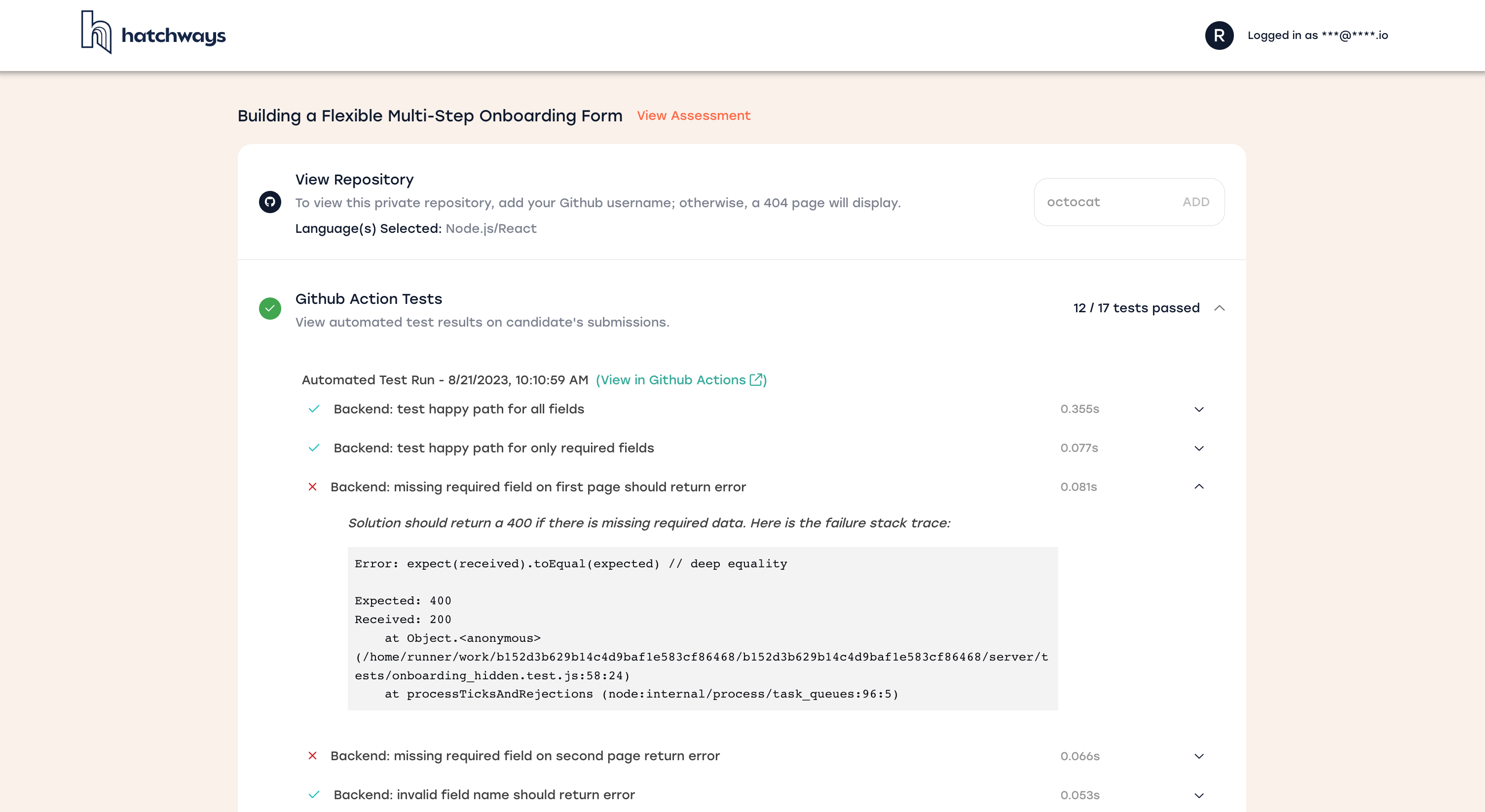Viewport: 1485px width, 812px height.
Task: Open the user avatar R icon
Action: click(x=1219, y=35)
